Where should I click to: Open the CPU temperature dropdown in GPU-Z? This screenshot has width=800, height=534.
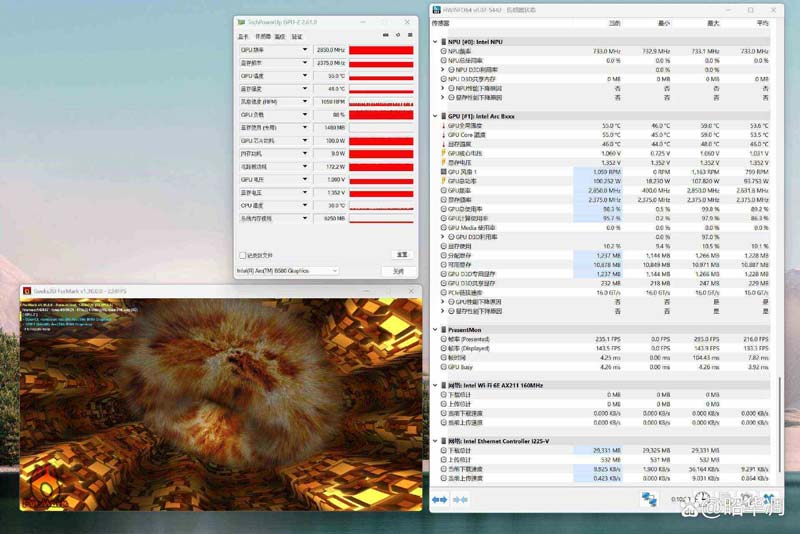[305, 206]
